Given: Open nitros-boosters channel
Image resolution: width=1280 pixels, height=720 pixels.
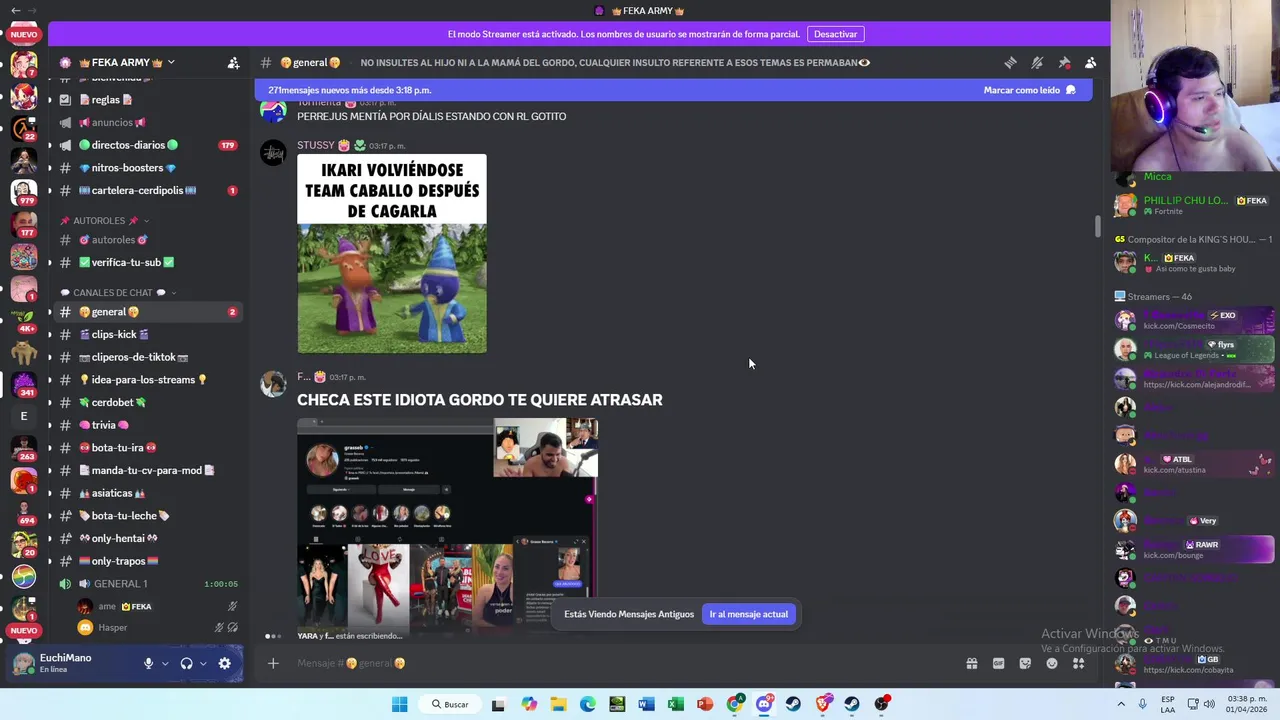Looking at the screenshot, I should tap(147, 168).
